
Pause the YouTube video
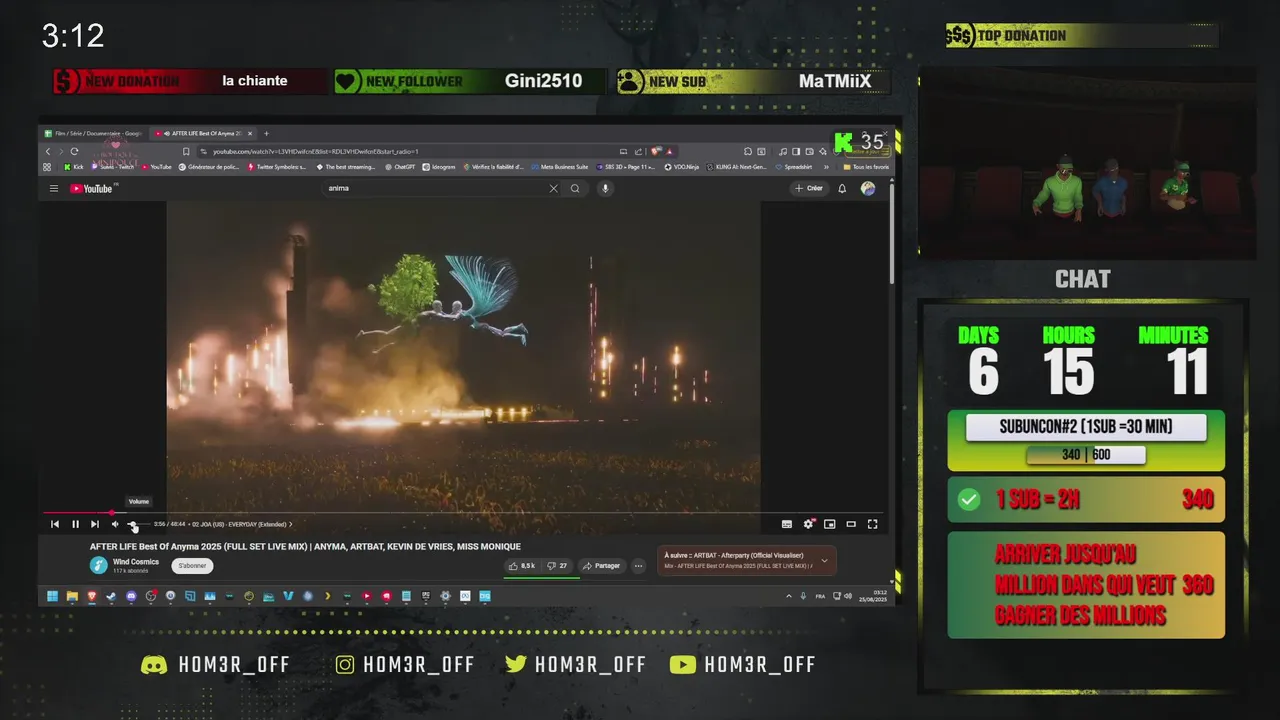[75, 524]
